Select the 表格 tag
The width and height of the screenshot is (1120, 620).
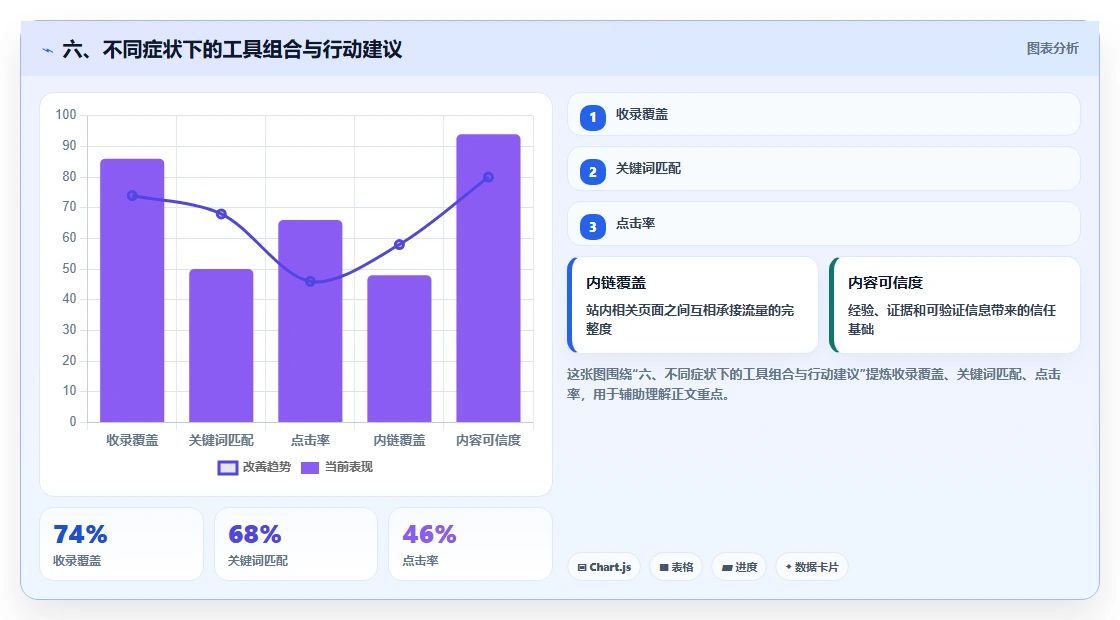click(x=676, y=567)
